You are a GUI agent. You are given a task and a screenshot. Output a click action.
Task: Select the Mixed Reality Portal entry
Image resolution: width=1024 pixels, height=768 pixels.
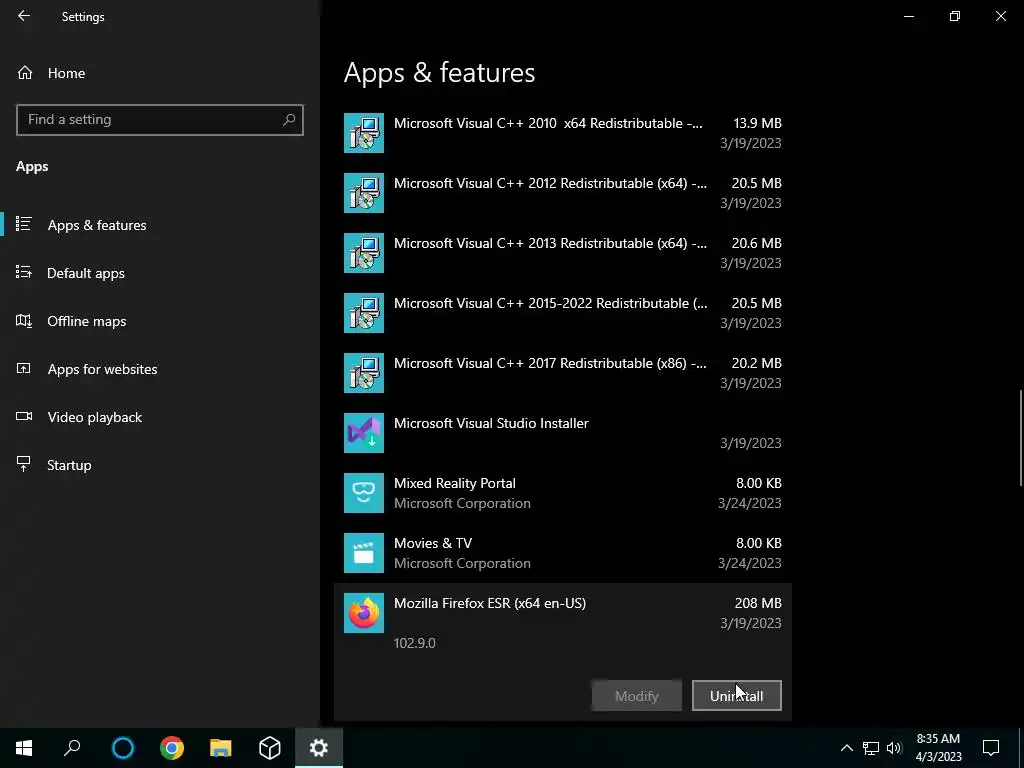[562, 493]
